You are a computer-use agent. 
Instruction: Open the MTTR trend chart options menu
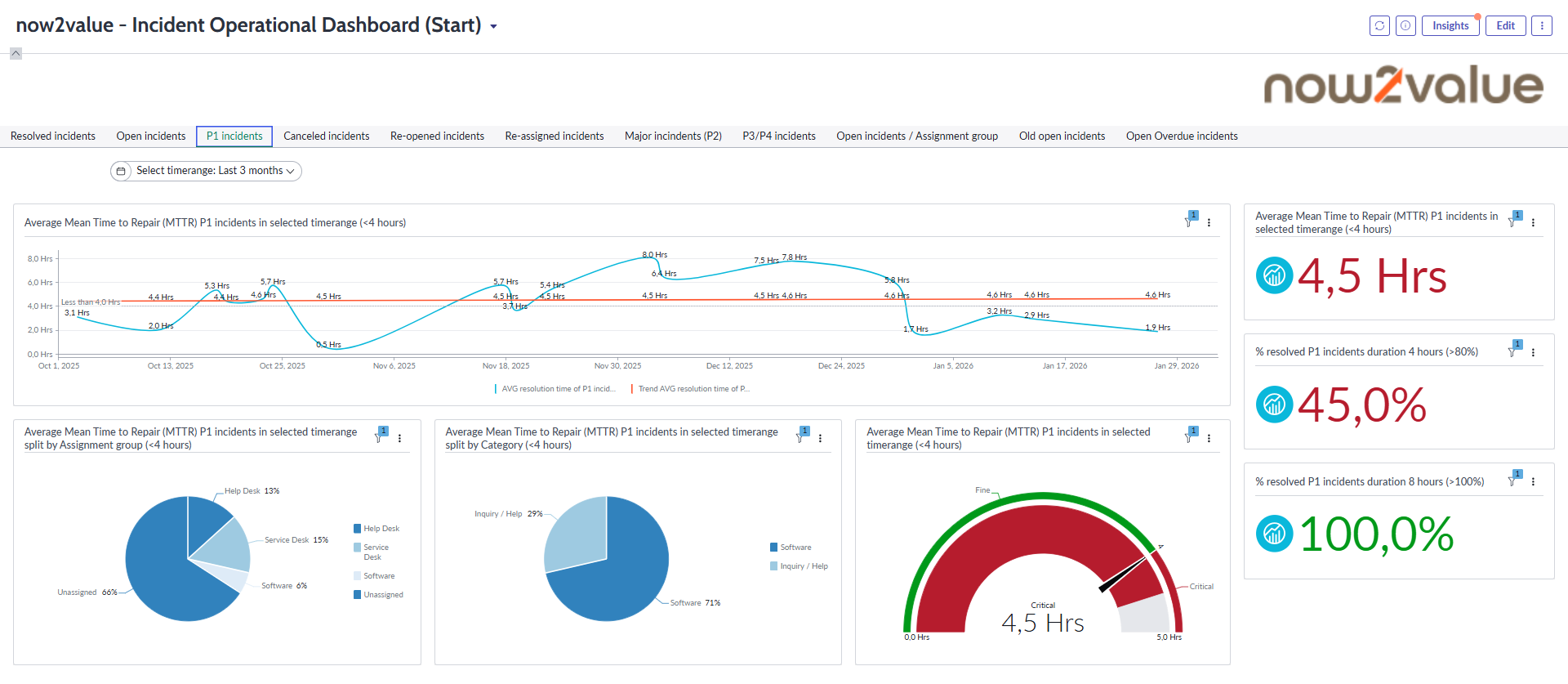point(1209,222)
